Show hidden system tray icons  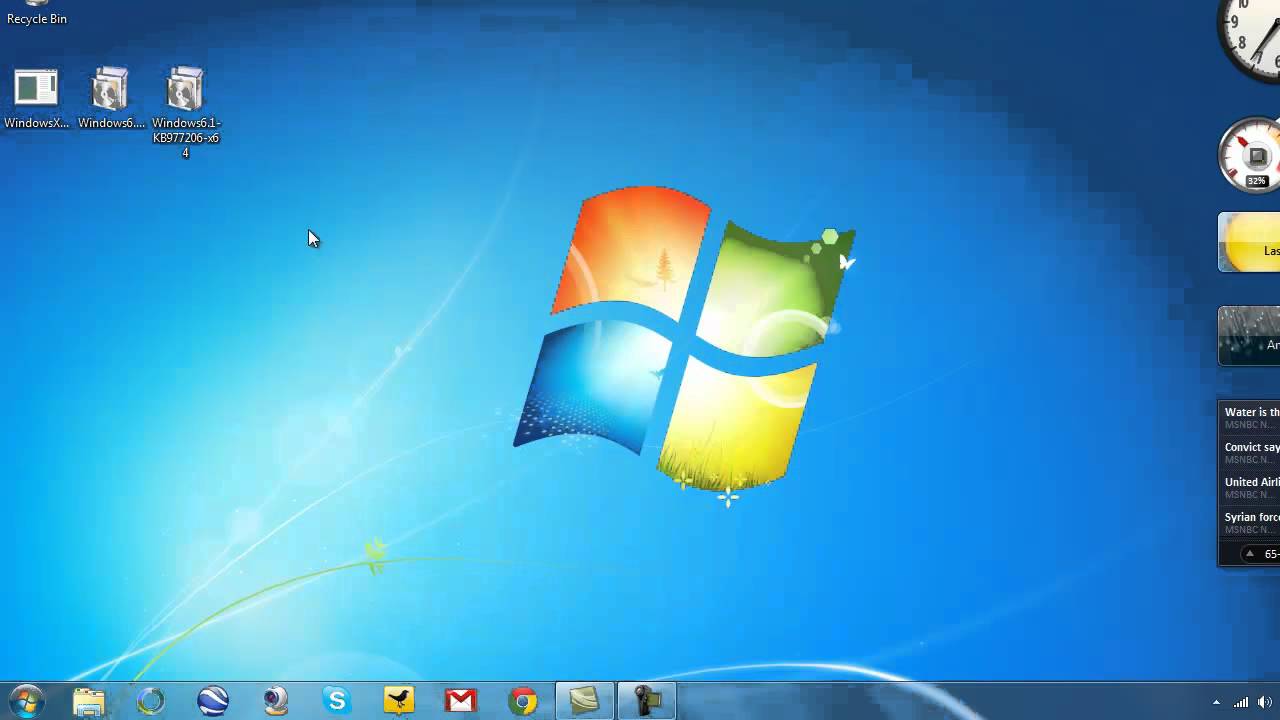pos(1216,702)
